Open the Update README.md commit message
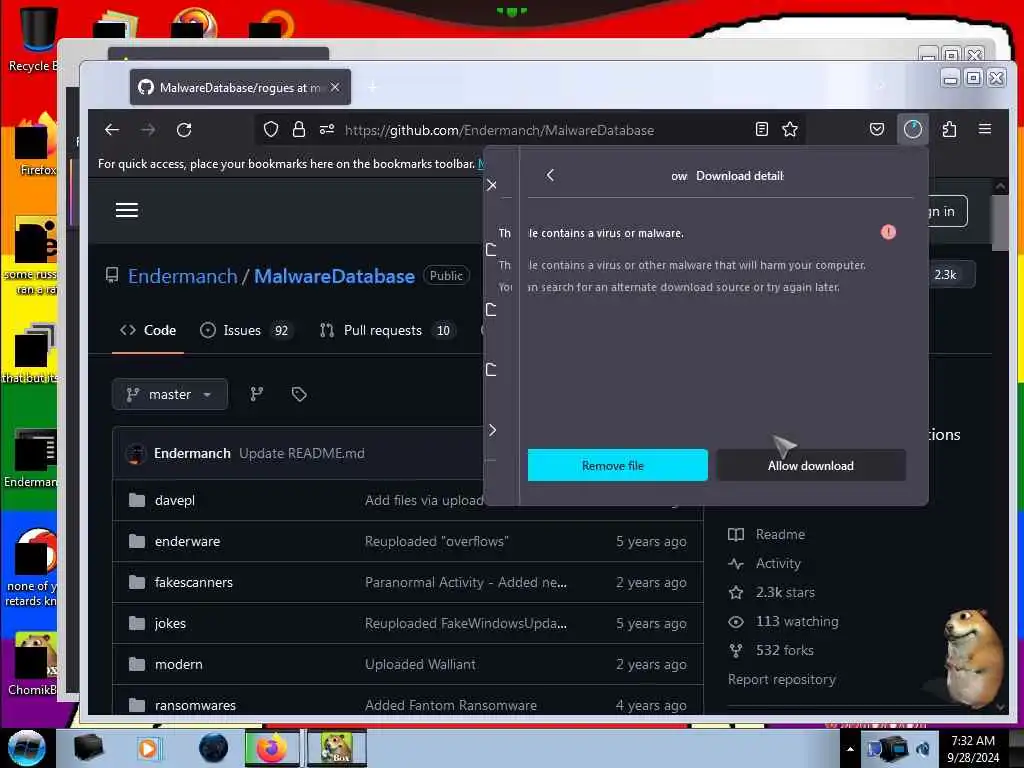The height and width of the screenshot is (768, 1024). click(302, 453)
